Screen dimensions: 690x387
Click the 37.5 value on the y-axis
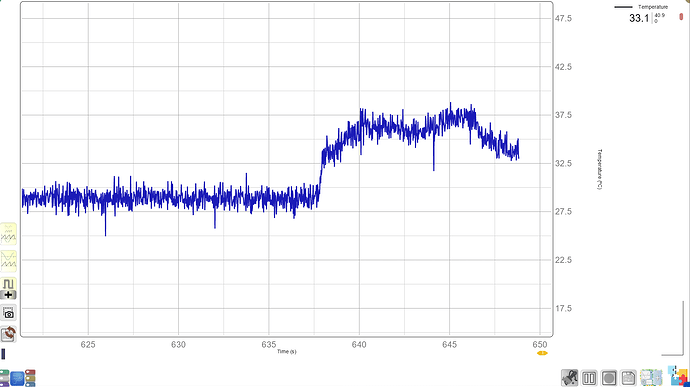tap(563, 115)
